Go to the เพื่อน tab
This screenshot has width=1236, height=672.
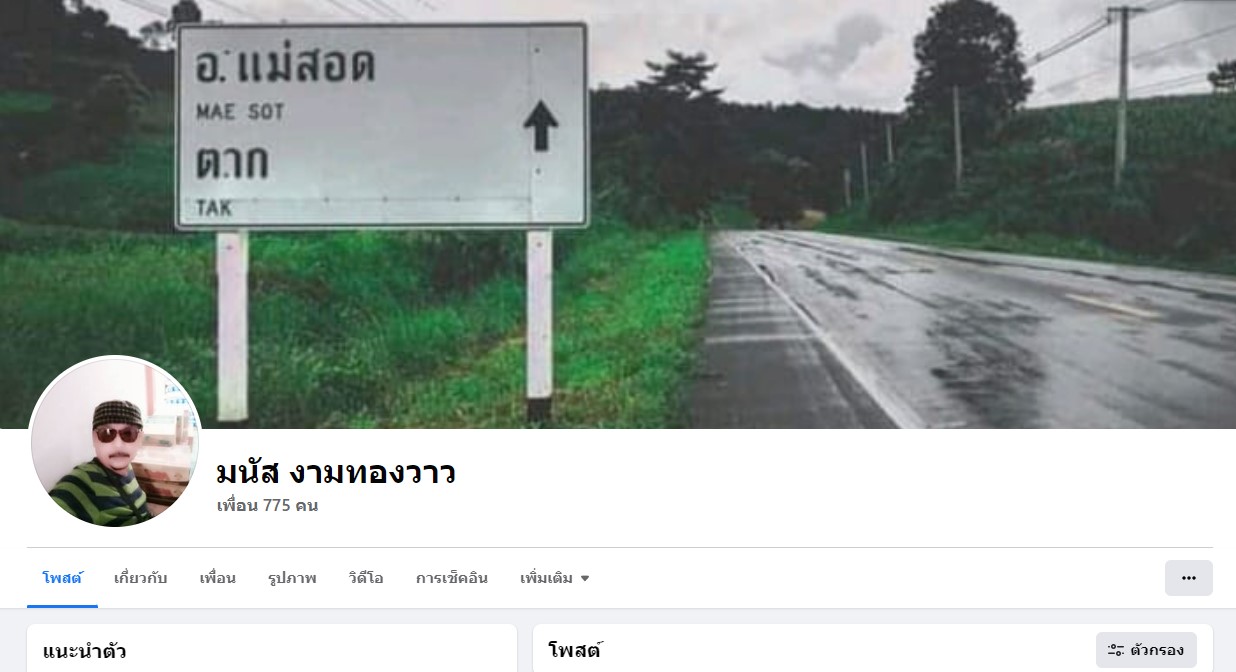(217, 578)
